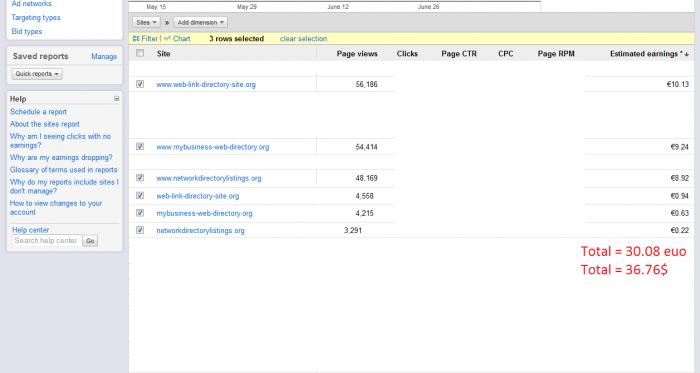Viewport: 700px width, 373px height.
Task: Open the Quick reports dropdown
Action: 37,74
